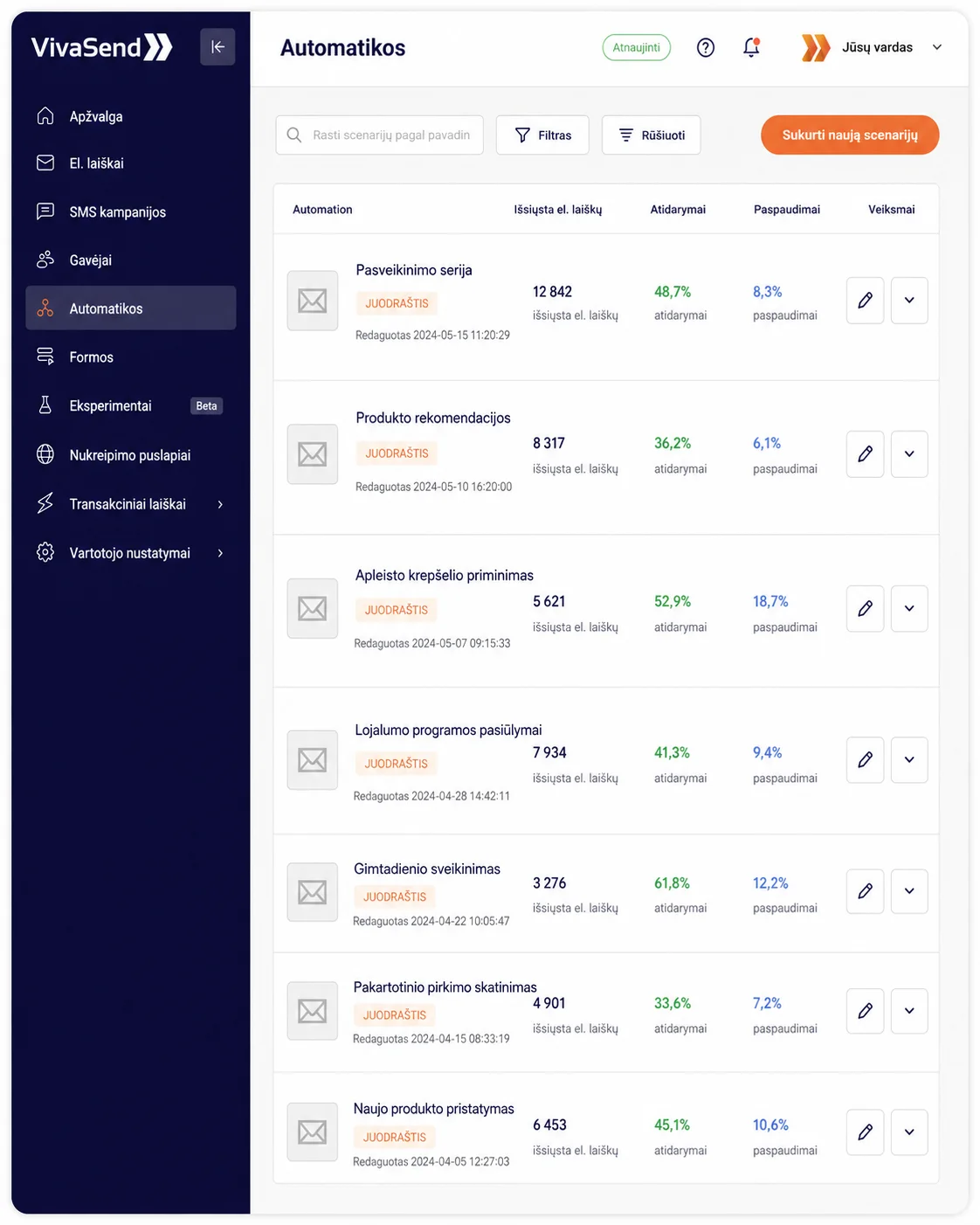Click Sukurti naują scenarijų button

coord(850,135)
